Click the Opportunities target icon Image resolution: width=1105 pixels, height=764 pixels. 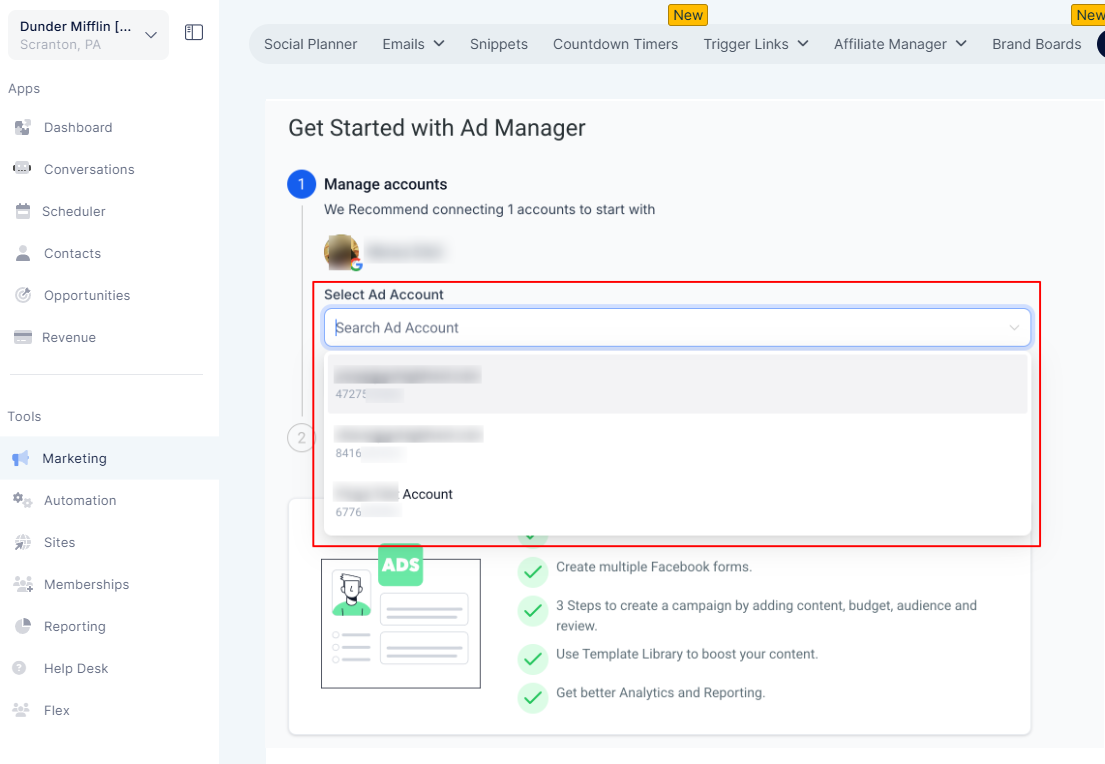click(23, 295)
